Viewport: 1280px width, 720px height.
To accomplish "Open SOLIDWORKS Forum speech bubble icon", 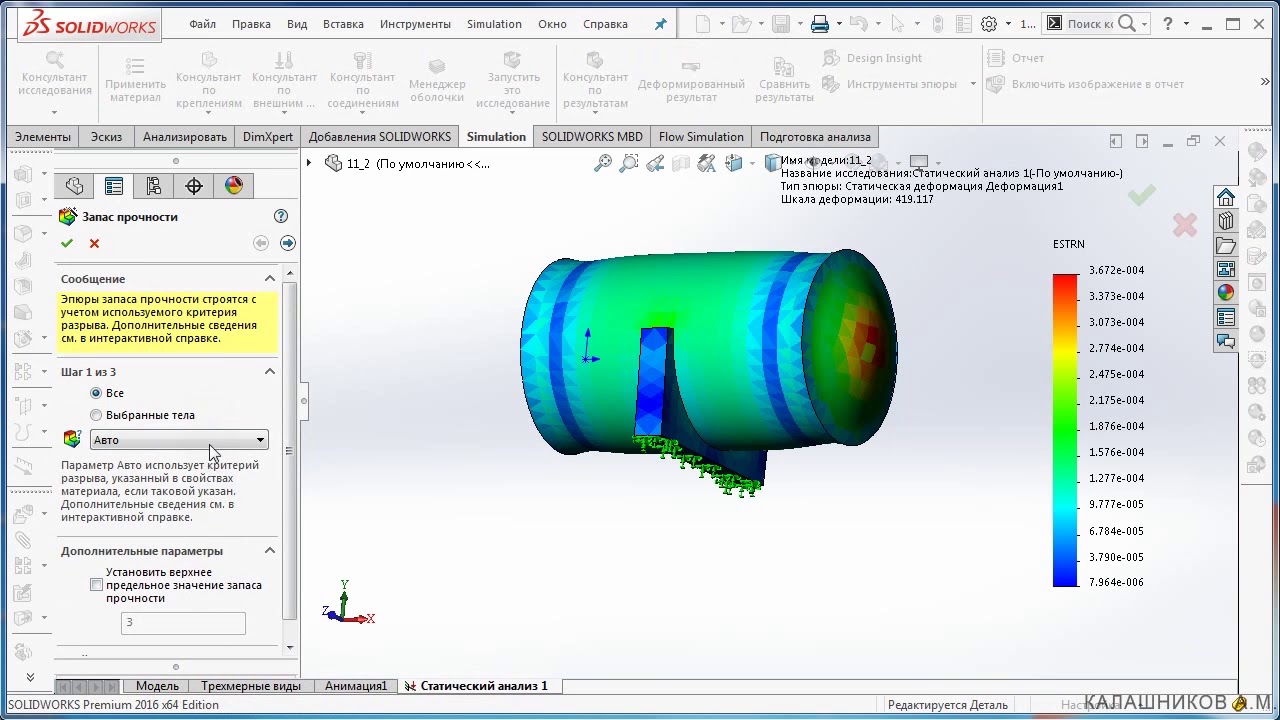I will point(1226,341).
